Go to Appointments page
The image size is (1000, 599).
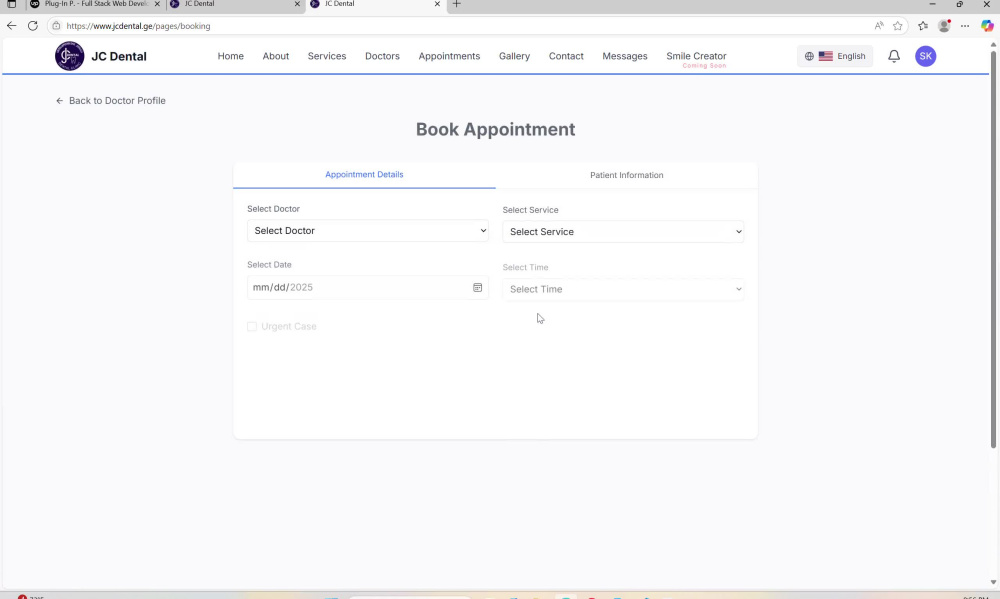449,56
